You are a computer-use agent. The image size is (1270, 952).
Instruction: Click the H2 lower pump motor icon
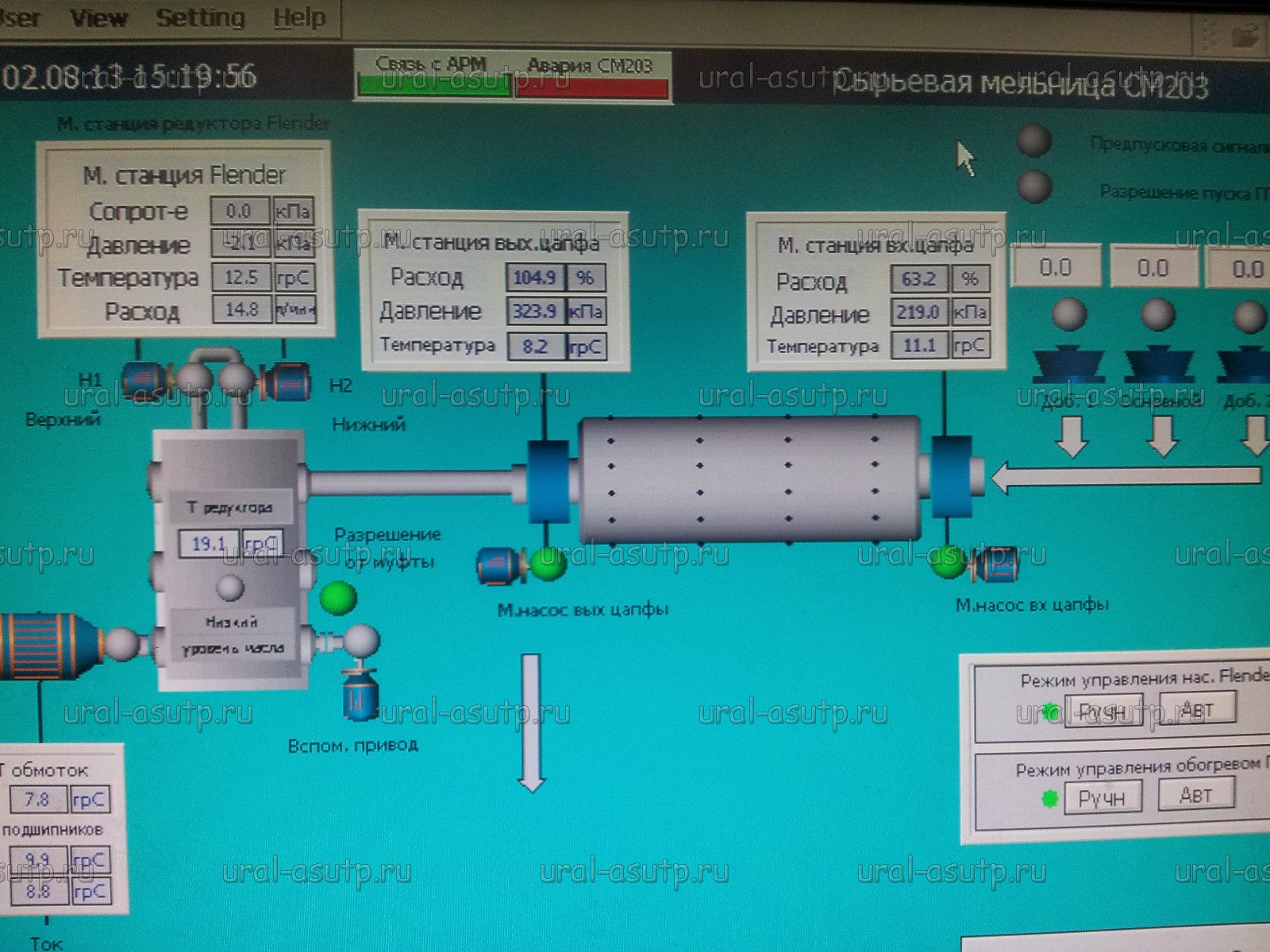click(288, 382)
